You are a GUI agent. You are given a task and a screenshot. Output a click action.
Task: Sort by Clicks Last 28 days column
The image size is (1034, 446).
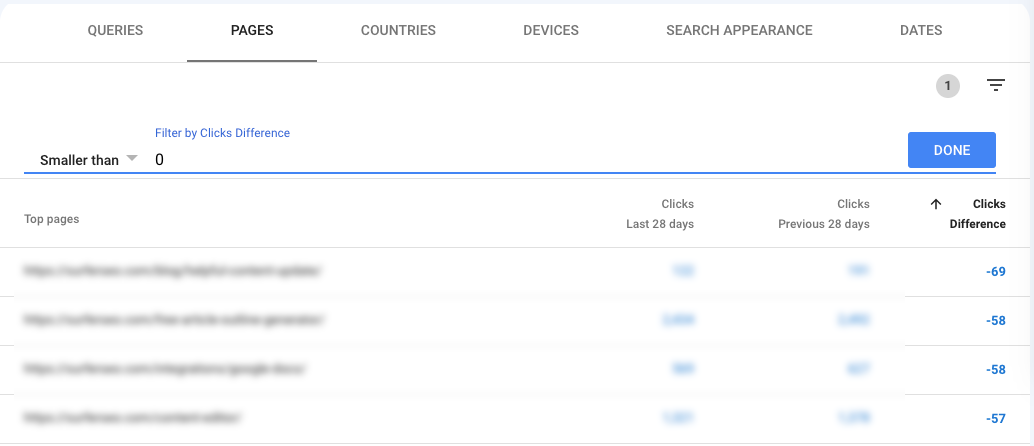pyautogui.click(x=661, y=214)
